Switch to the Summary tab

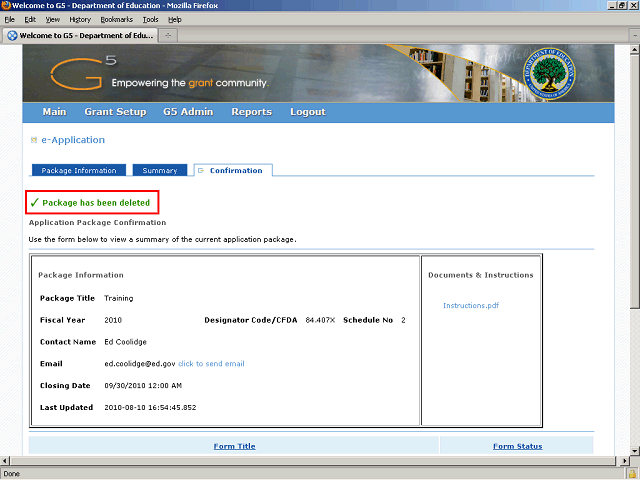[160, 170]
